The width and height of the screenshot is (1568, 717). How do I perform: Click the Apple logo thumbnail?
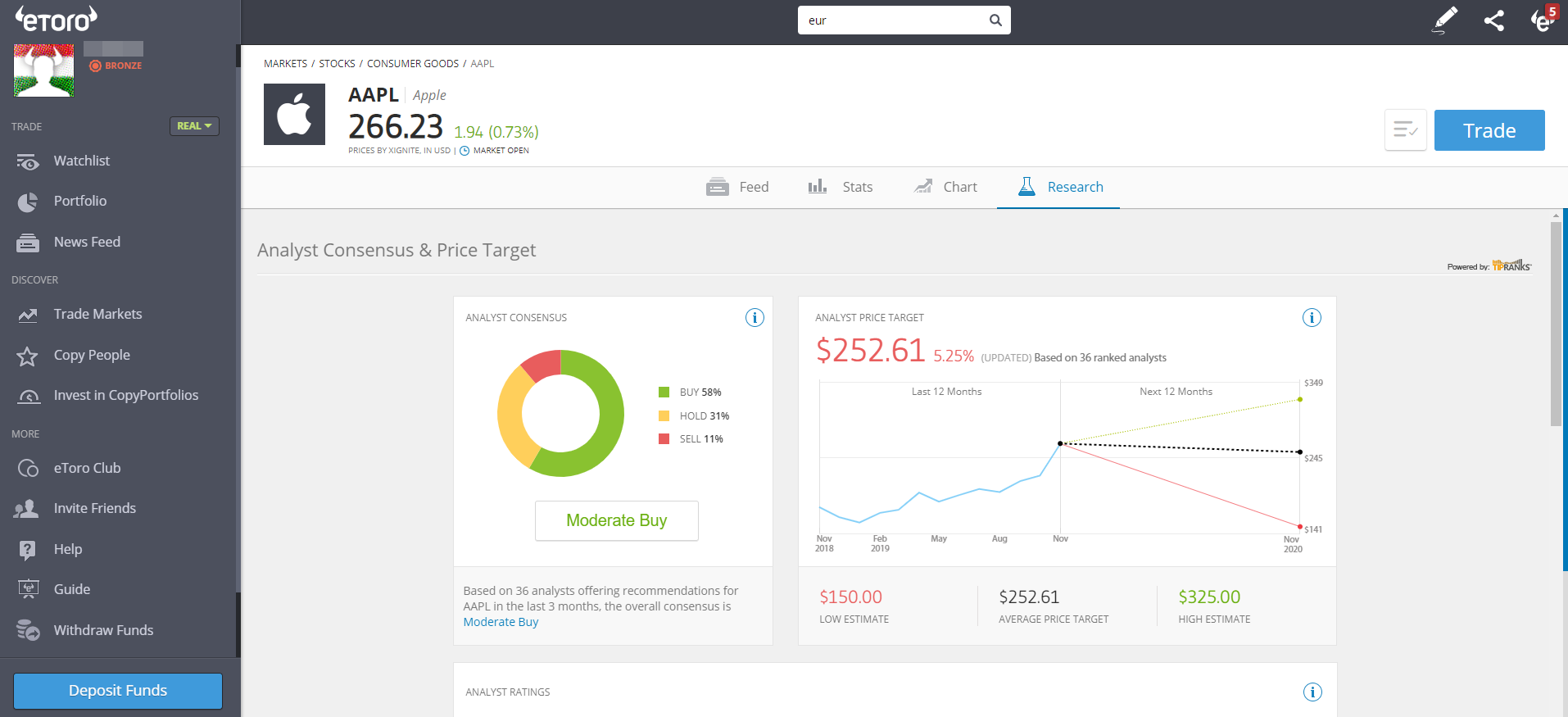pyautogui.click(x=294, y=115)
